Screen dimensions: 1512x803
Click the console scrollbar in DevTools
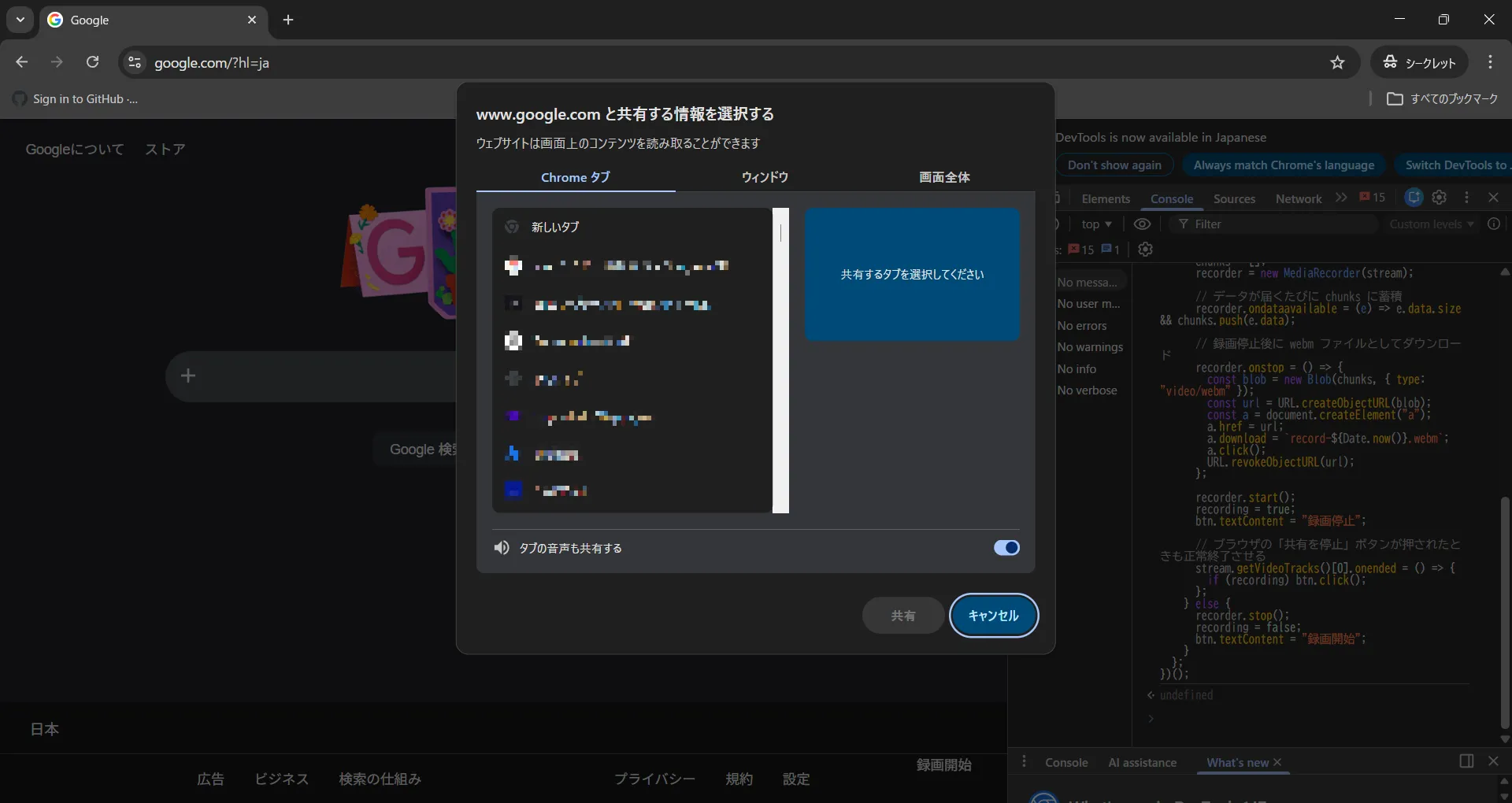coord(1505,613)
